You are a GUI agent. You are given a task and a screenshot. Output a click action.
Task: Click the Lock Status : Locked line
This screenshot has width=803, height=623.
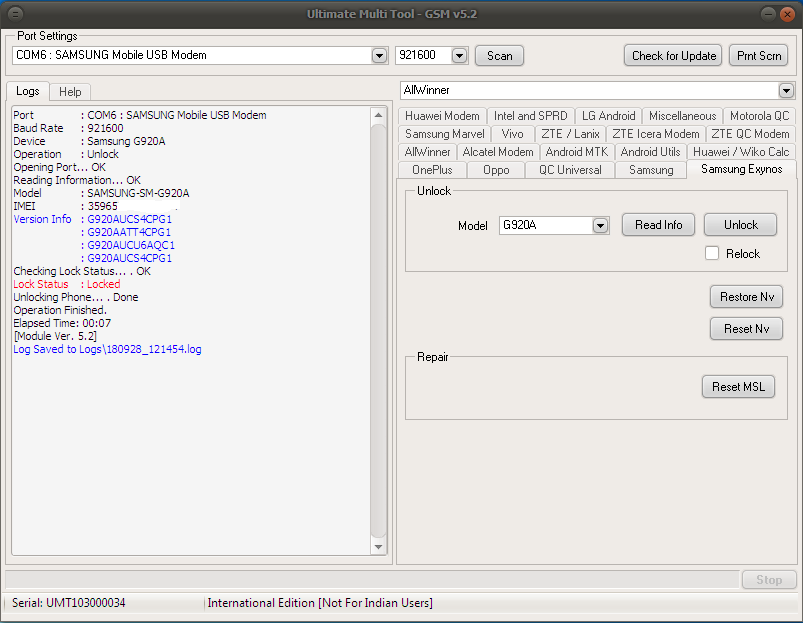(67, 284)
